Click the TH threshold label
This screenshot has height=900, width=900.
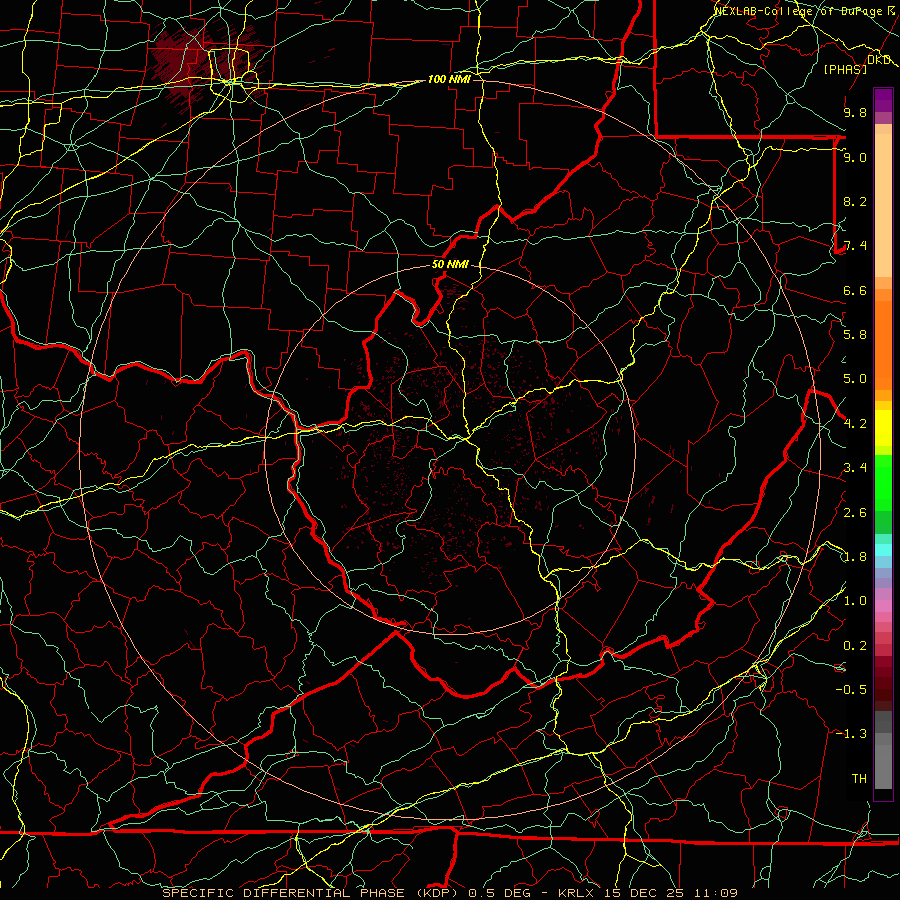click(x=859, y=779)
